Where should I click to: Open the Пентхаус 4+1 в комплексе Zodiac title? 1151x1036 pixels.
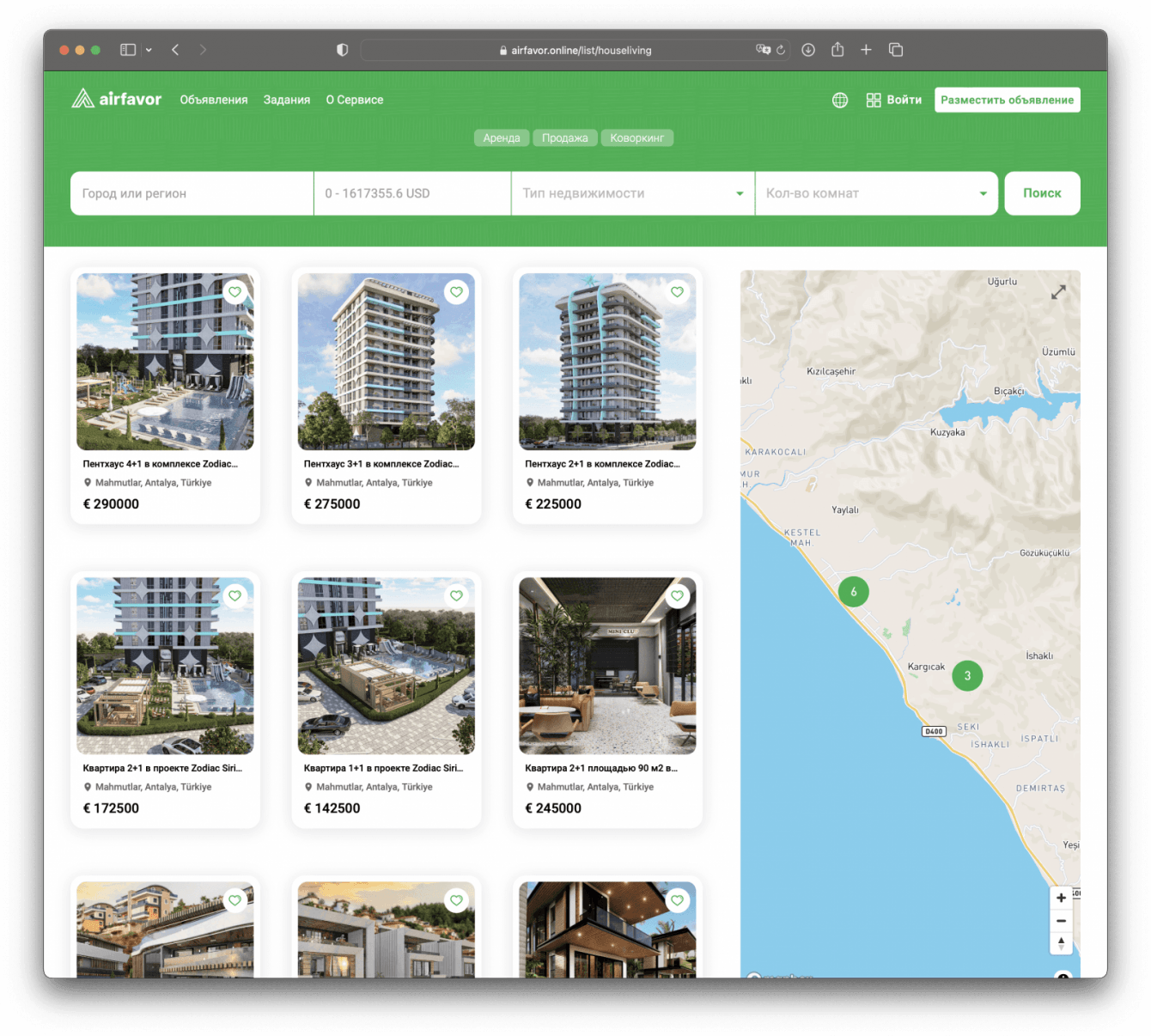pos(161,464)
